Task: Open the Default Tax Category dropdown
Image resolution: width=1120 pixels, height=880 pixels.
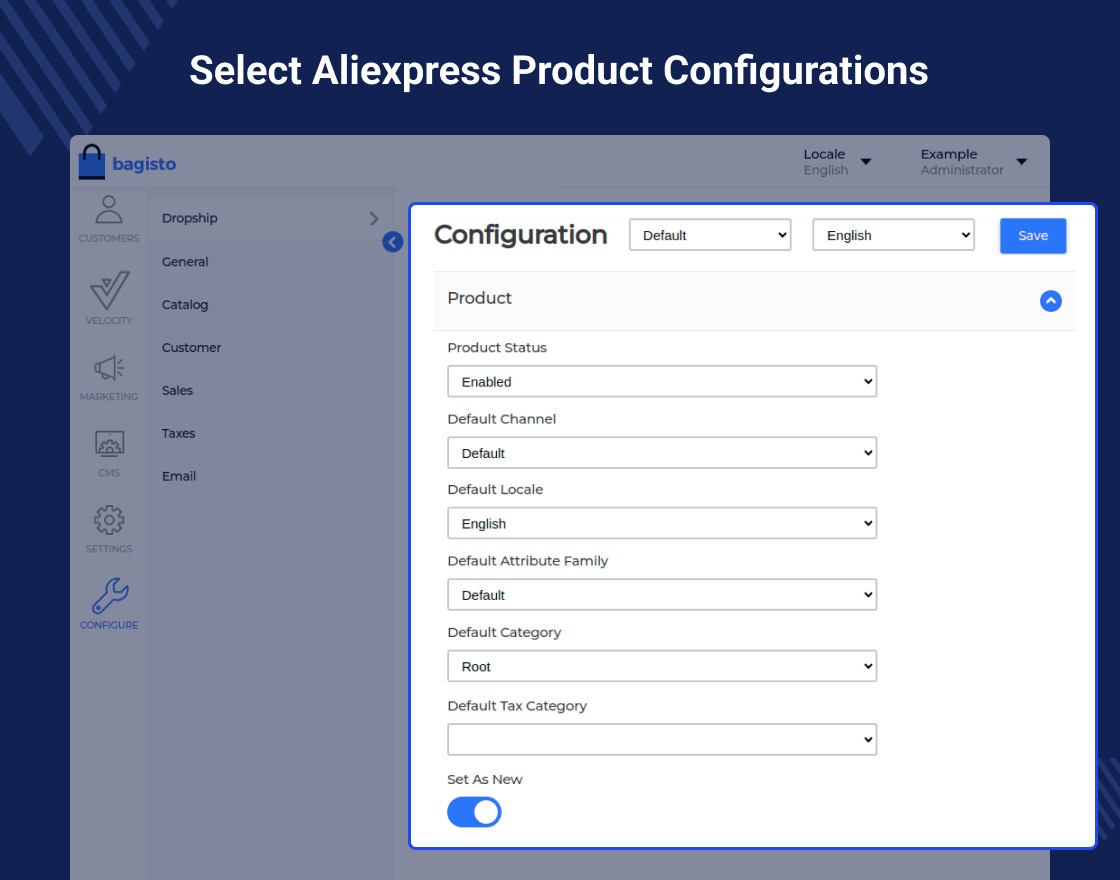Action: click(662, 739)
